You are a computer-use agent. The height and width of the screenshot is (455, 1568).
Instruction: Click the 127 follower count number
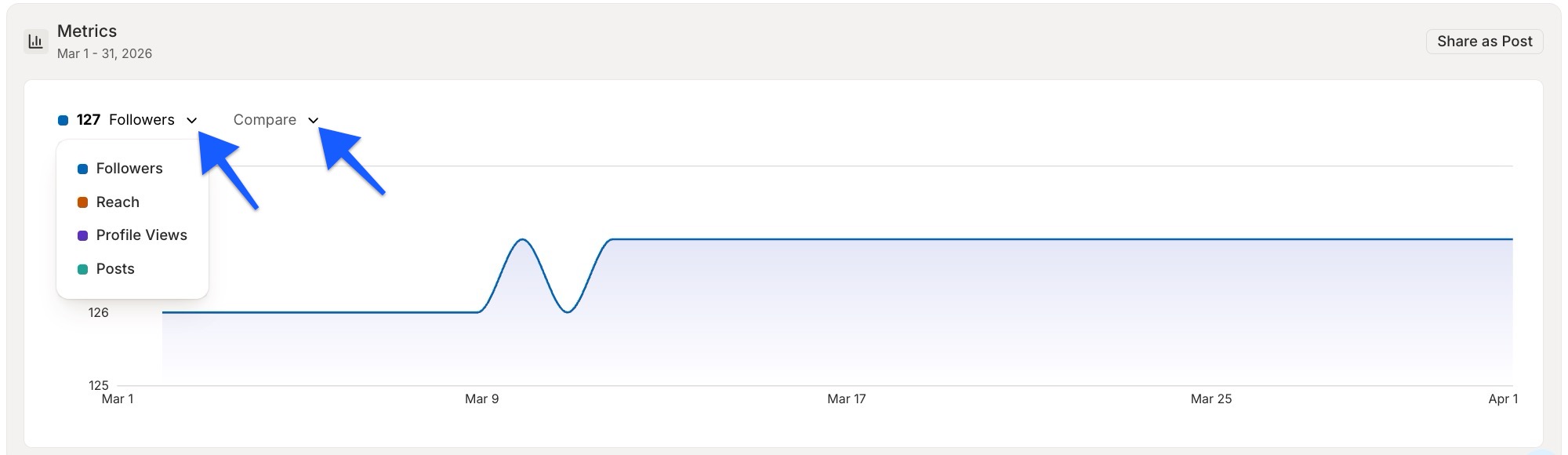(x=88, y=120)
